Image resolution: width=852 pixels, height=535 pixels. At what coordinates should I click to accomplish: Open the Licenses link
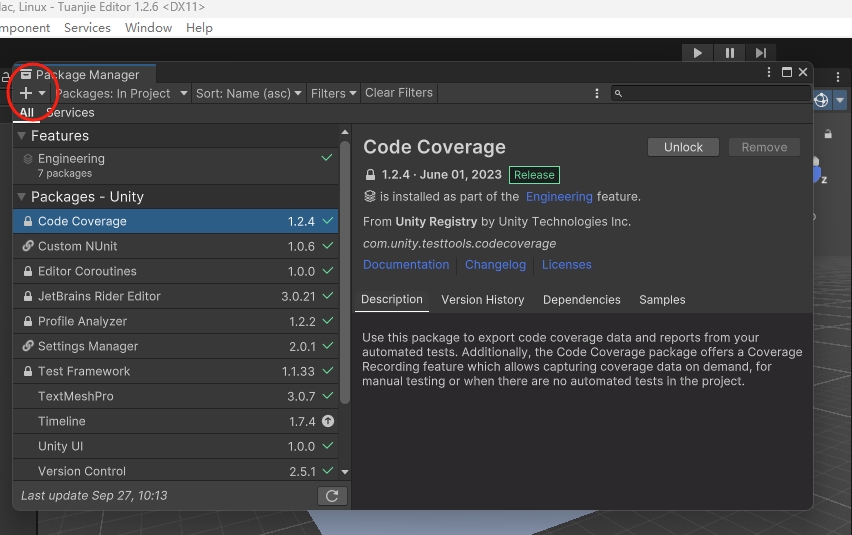pyautogui.click(x=567, y=265)
